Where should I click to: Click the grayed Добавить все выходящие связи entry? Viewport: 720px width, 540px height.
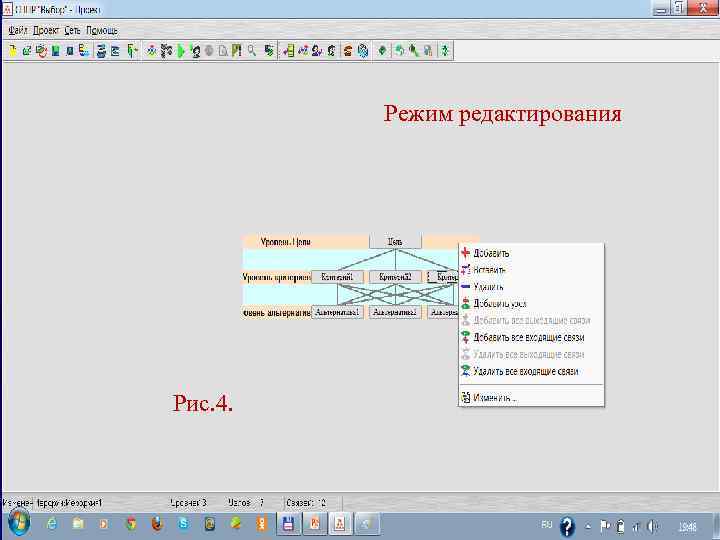(531, 321)
